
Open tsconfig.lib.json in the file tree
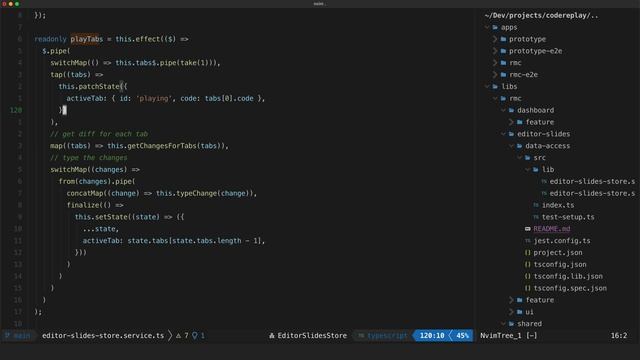tap(568, 276)
